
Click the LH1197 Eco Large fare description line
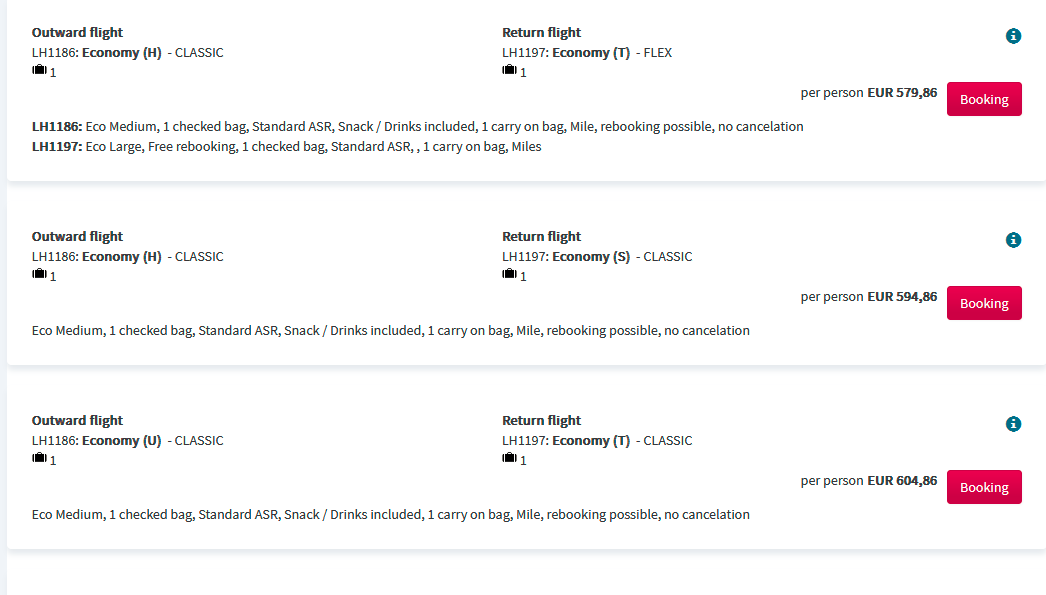click(287, 147)
